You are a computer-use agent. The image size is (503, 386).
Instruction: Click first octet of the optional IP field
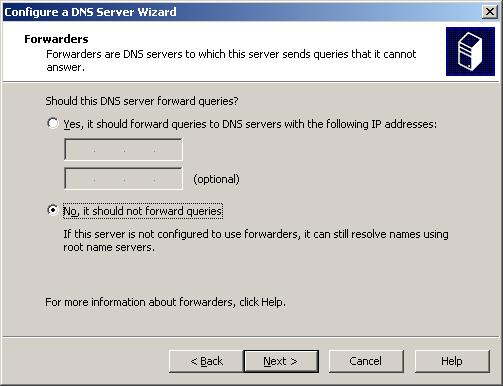click(x=80, y=179)
